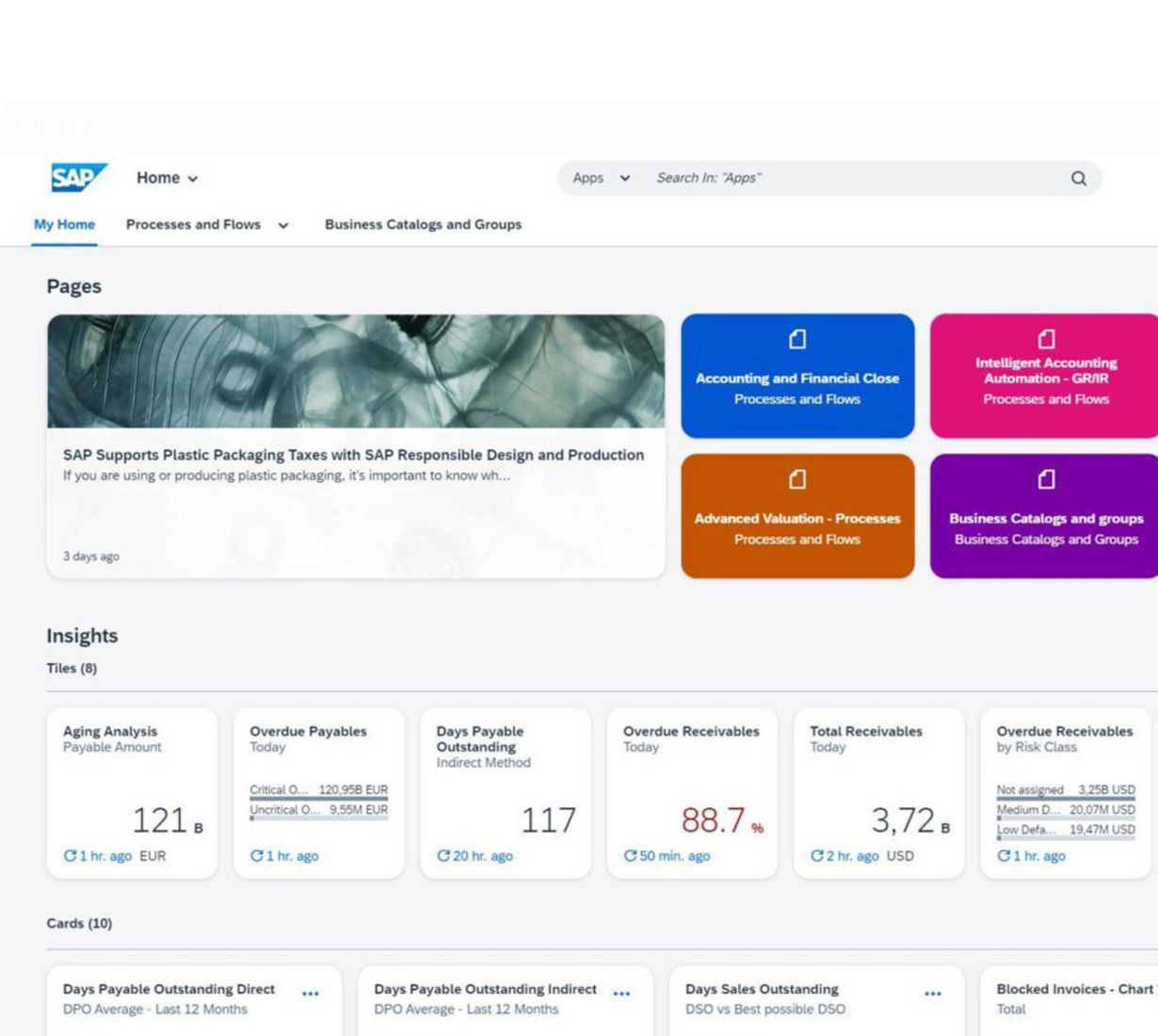Open the Overdue Payables Today tile
Image resolution: width=1158 pixels, height=1036 pixels.
click(318, 793)
